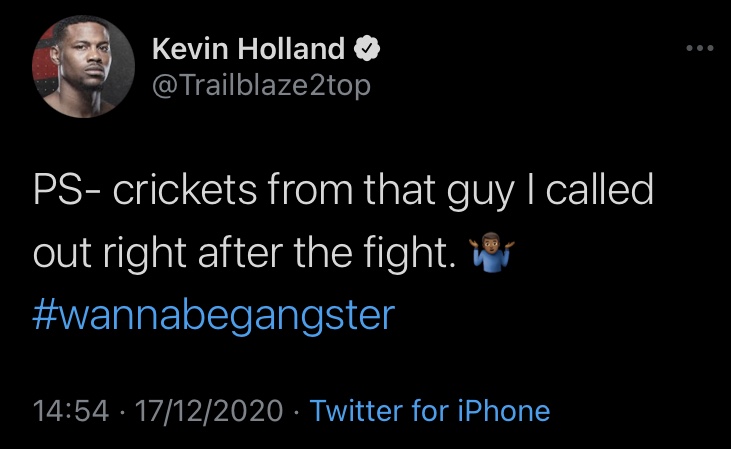Click the word "Holland" in the display name
731x449 pixels.
[291, 48]
